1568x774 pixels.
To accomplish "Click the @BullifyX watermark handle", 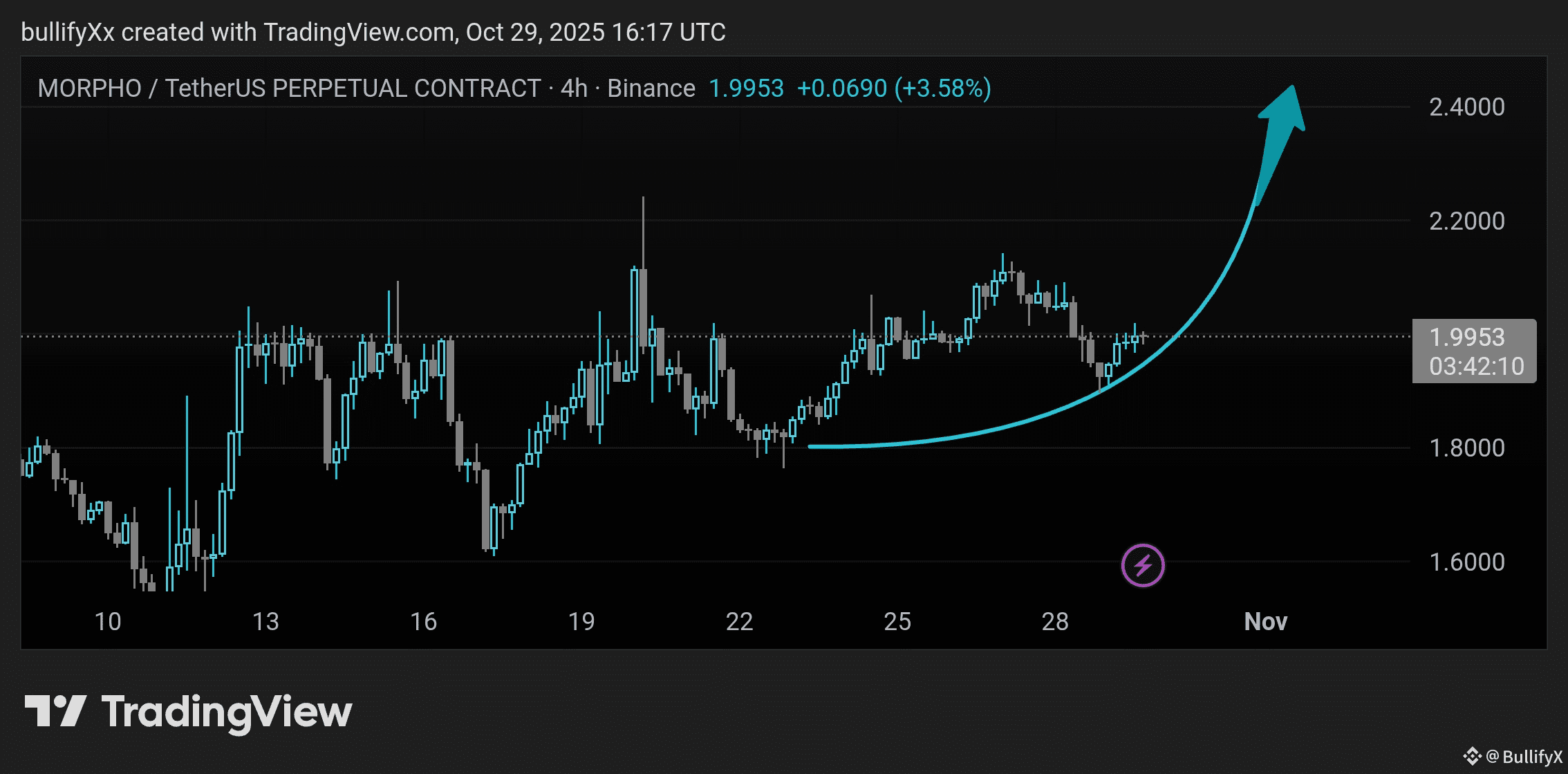I will 1524,756.
